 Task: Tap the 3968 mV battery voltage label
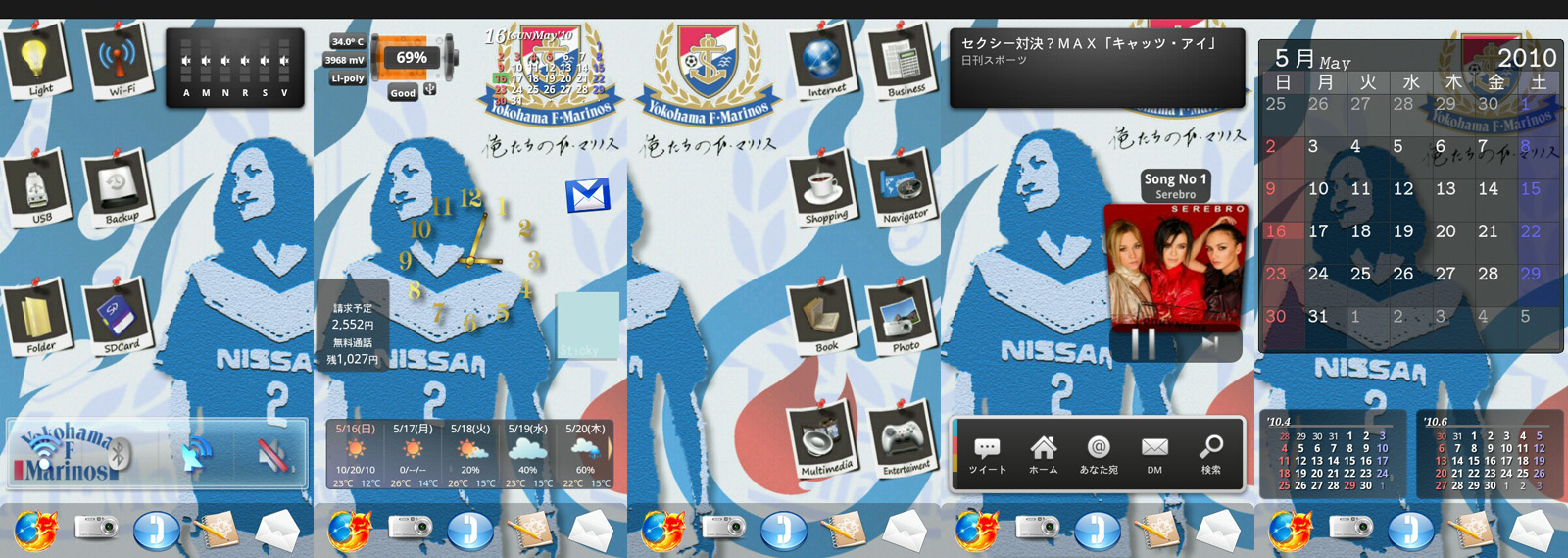click(345, 60)
